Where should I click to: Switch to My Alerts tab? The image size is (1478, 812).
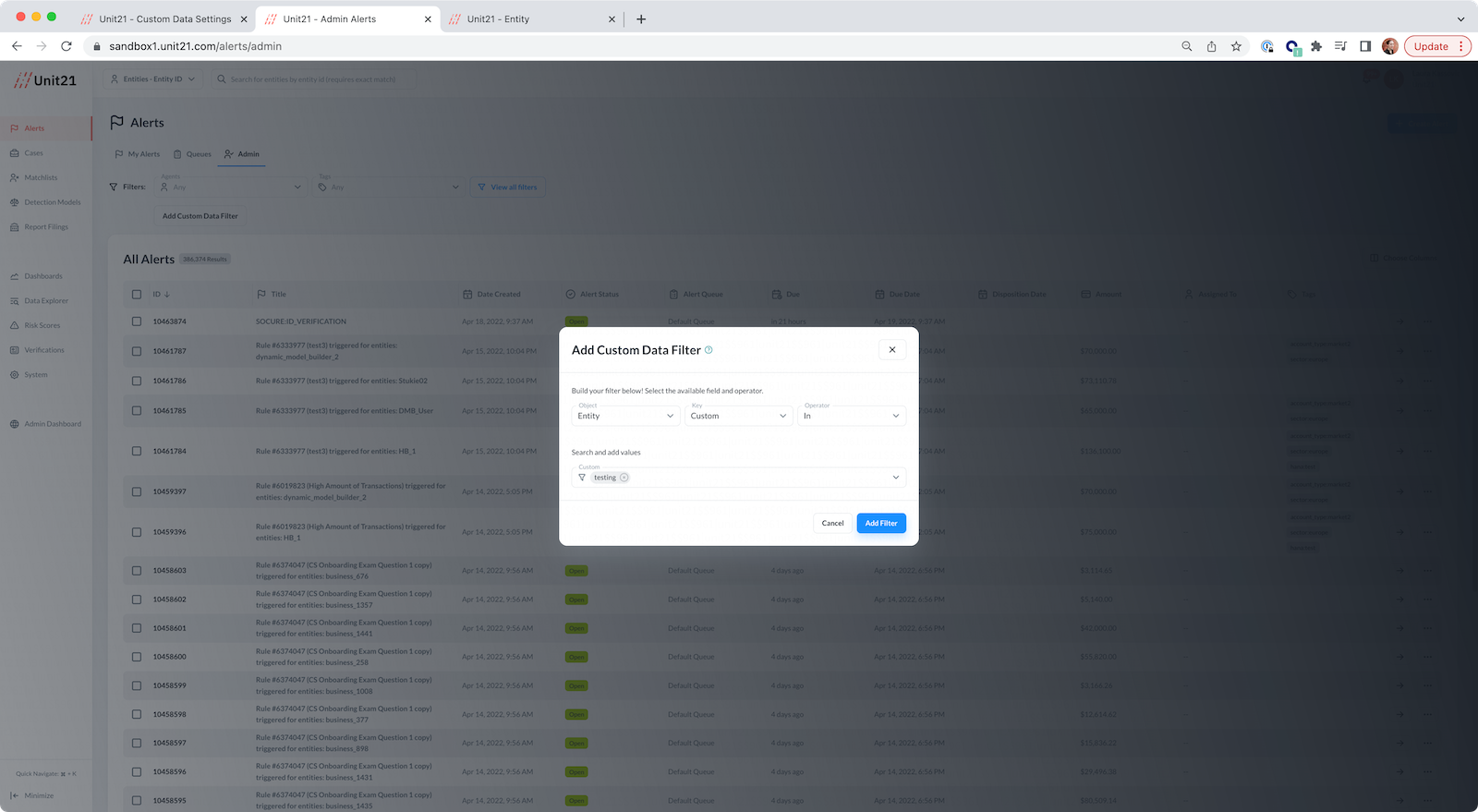[x=138, y=154]
